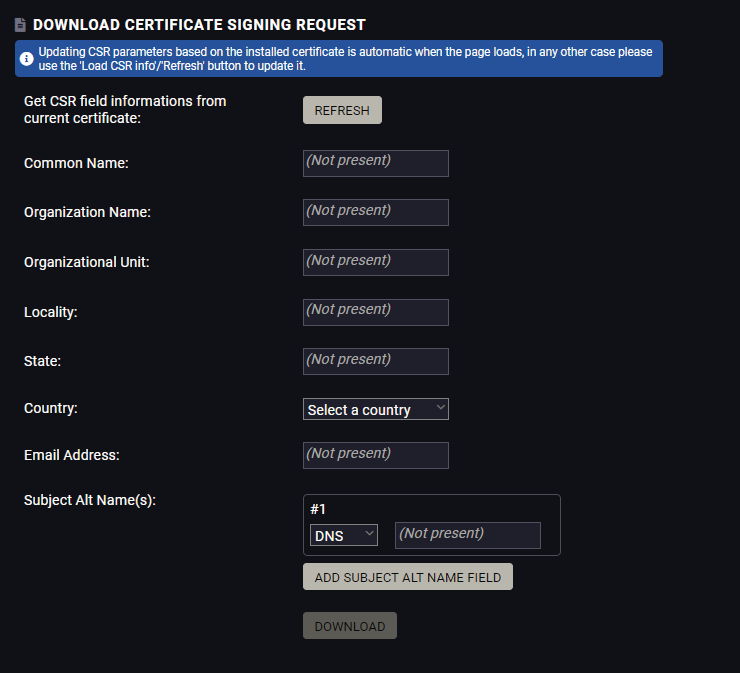
Task: Select the Organizational Unit input box
Action: pyautogui.click(x=375, y=262)
